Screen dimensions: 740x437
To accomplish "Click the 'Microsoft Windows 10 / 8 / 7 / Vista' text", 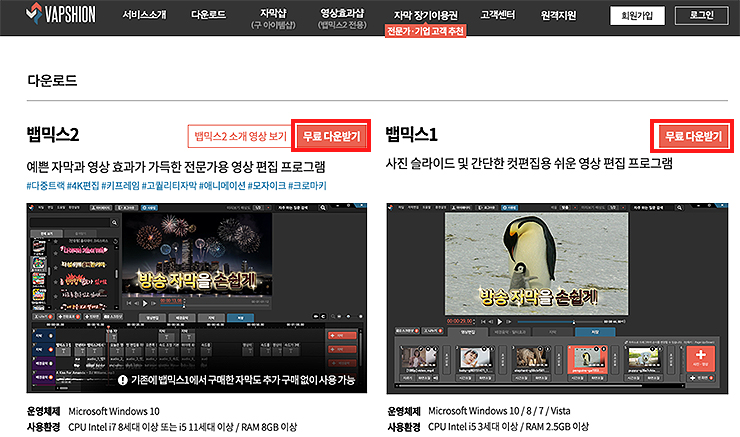I will [499, 411].
